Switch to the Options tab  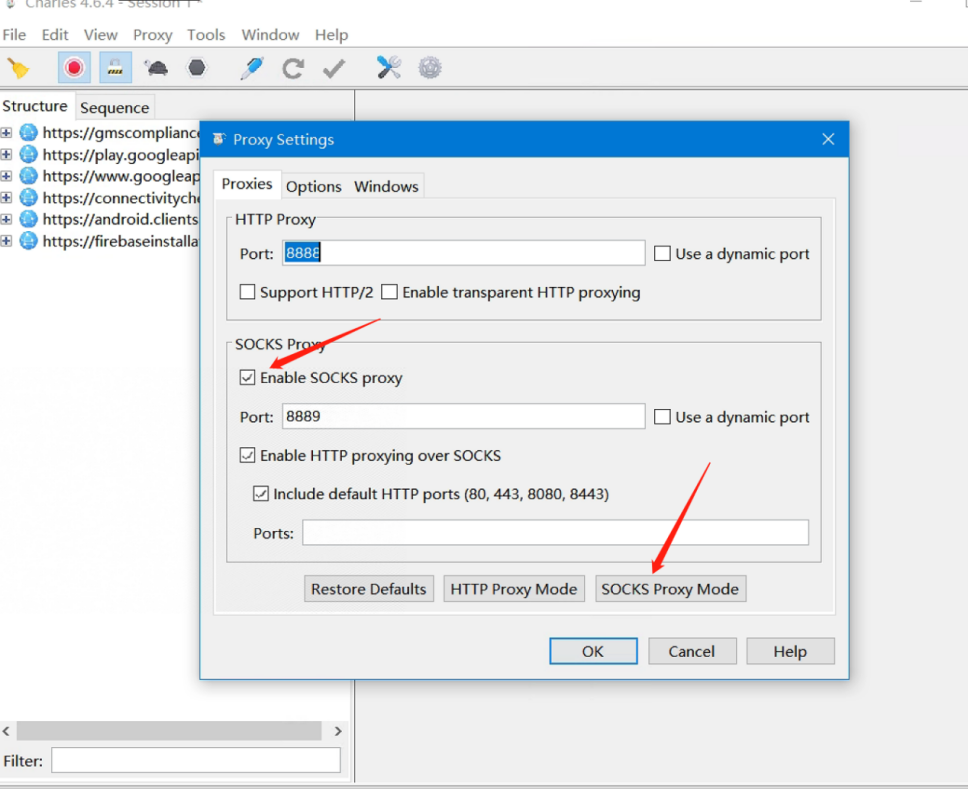tap(314, 186)
